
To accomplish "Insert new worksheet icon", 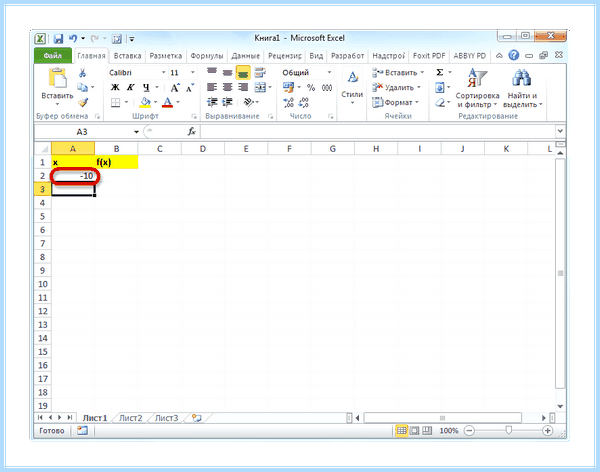I will coord(197,418).
